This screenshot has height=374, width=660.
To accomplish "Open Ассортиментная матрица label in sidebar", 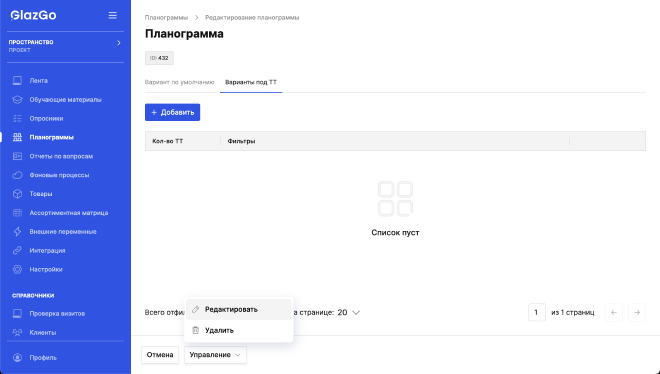I will [x=69, y=213].
